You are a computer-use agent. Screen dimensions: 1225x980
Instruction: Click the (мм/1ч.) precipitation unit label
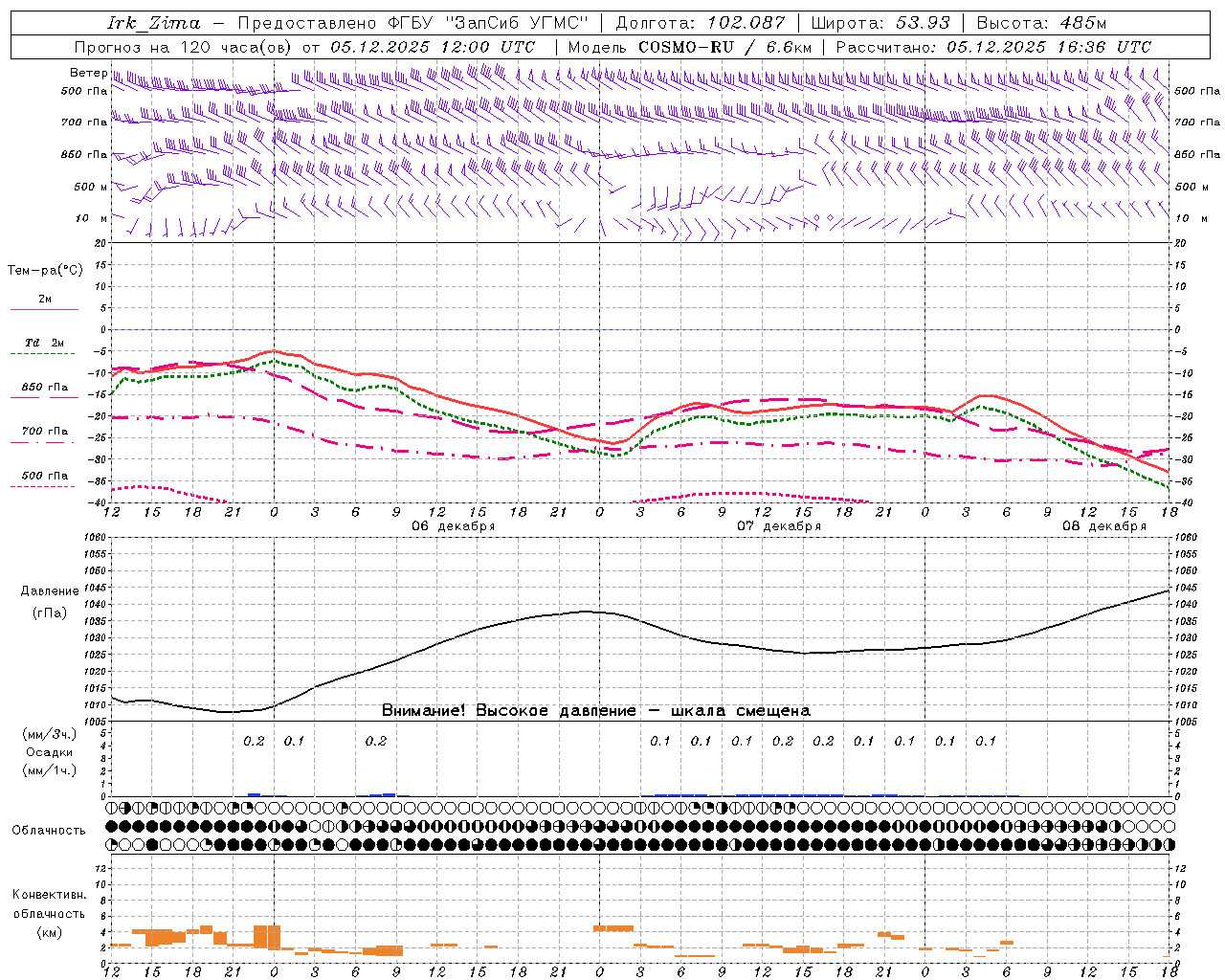[49, 770]
